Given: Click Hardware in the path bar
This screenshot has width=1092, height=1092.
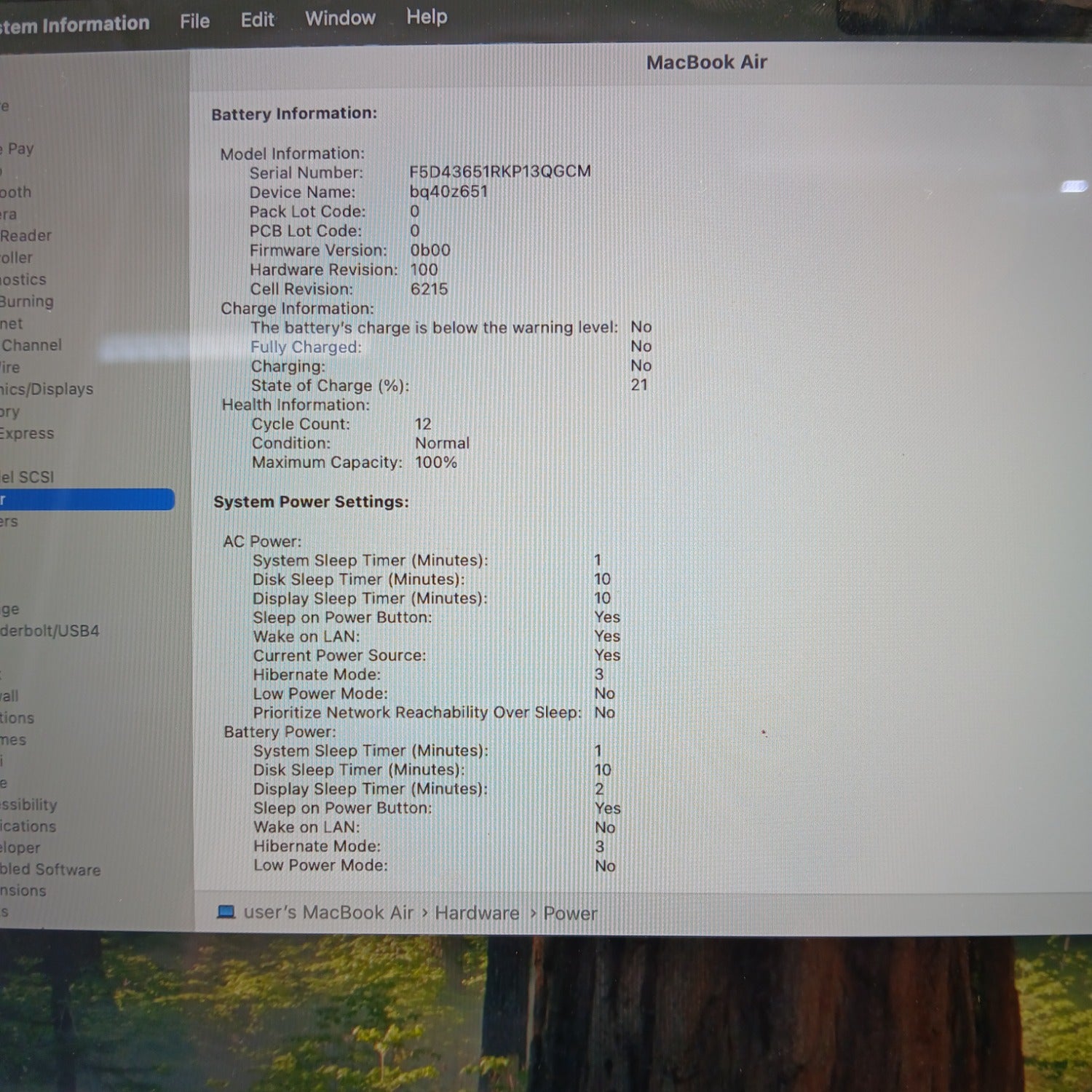Looking at the screenshot, I should coord(477,913).
